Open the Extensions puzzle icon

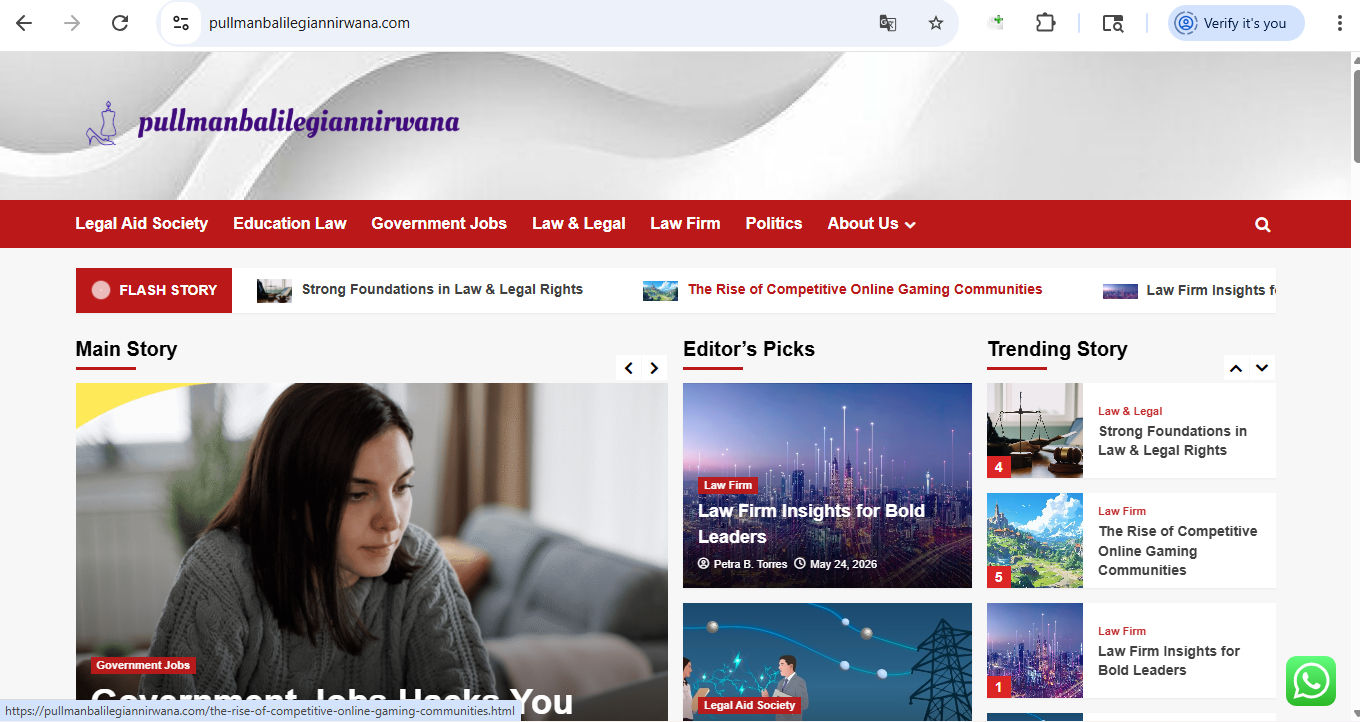[1046, 23]
